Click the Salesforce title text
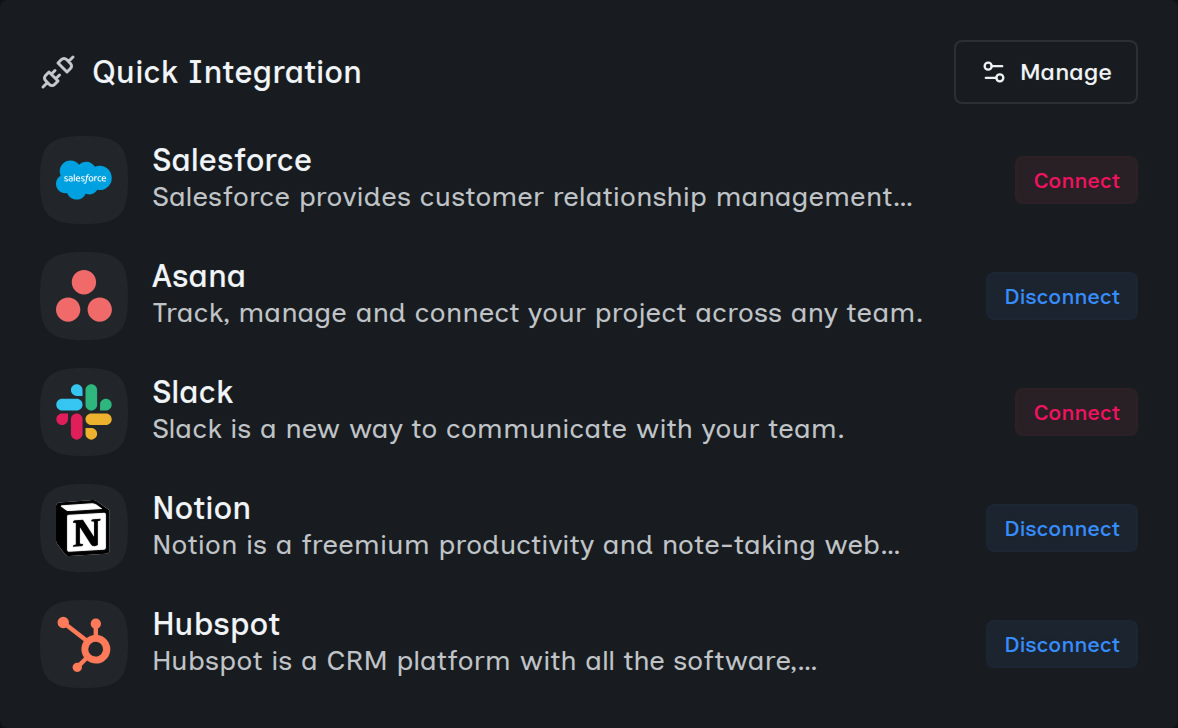 [231, 159]
